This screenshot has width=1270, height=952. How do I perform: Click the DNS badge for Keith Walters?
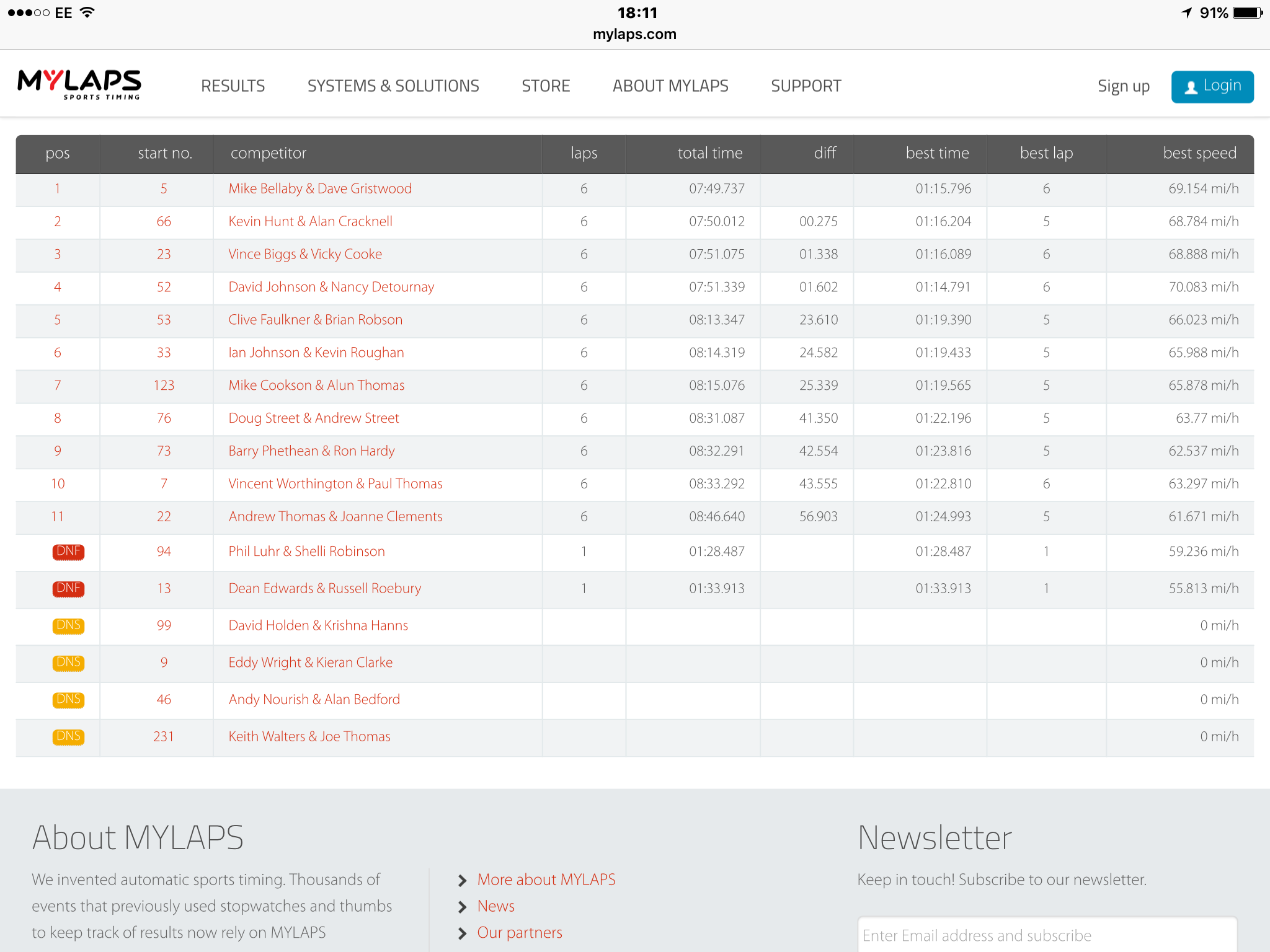tap(68, 736)
